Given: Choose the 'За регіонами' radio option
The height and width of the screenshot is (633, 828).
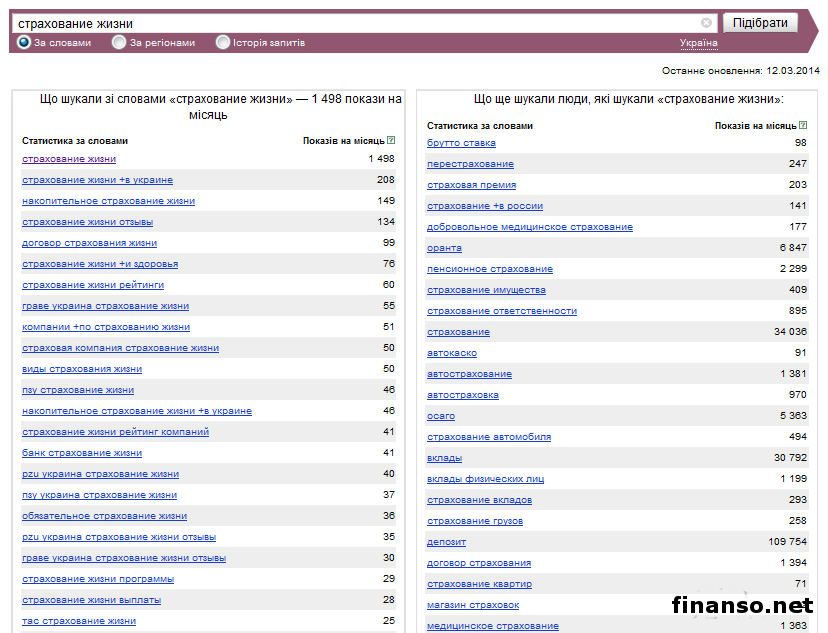Looking at the screenshot, I should pyautogui.click(x=119, y=43).
